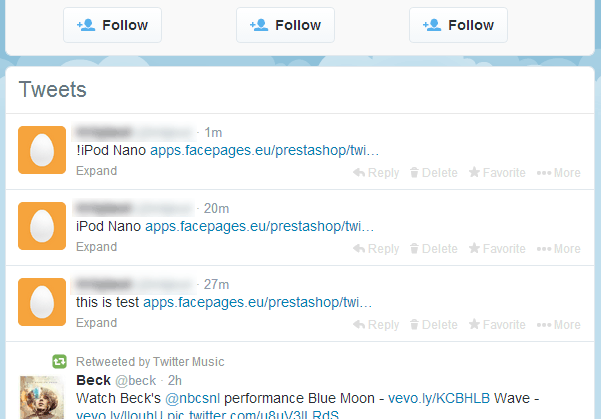Delete the '!iPod Nano' tweet

pyautogui.click(x=433, y=173)
